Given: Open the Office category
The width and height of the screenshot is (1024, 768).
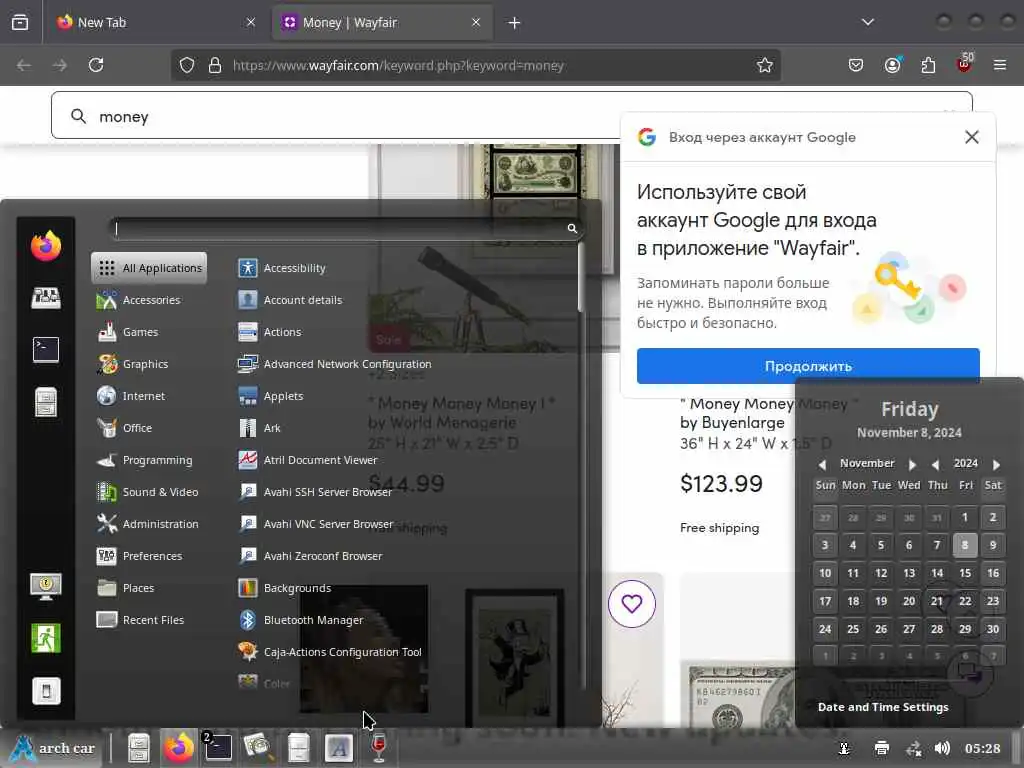Looking at the screenshot, I should point(125,428).
